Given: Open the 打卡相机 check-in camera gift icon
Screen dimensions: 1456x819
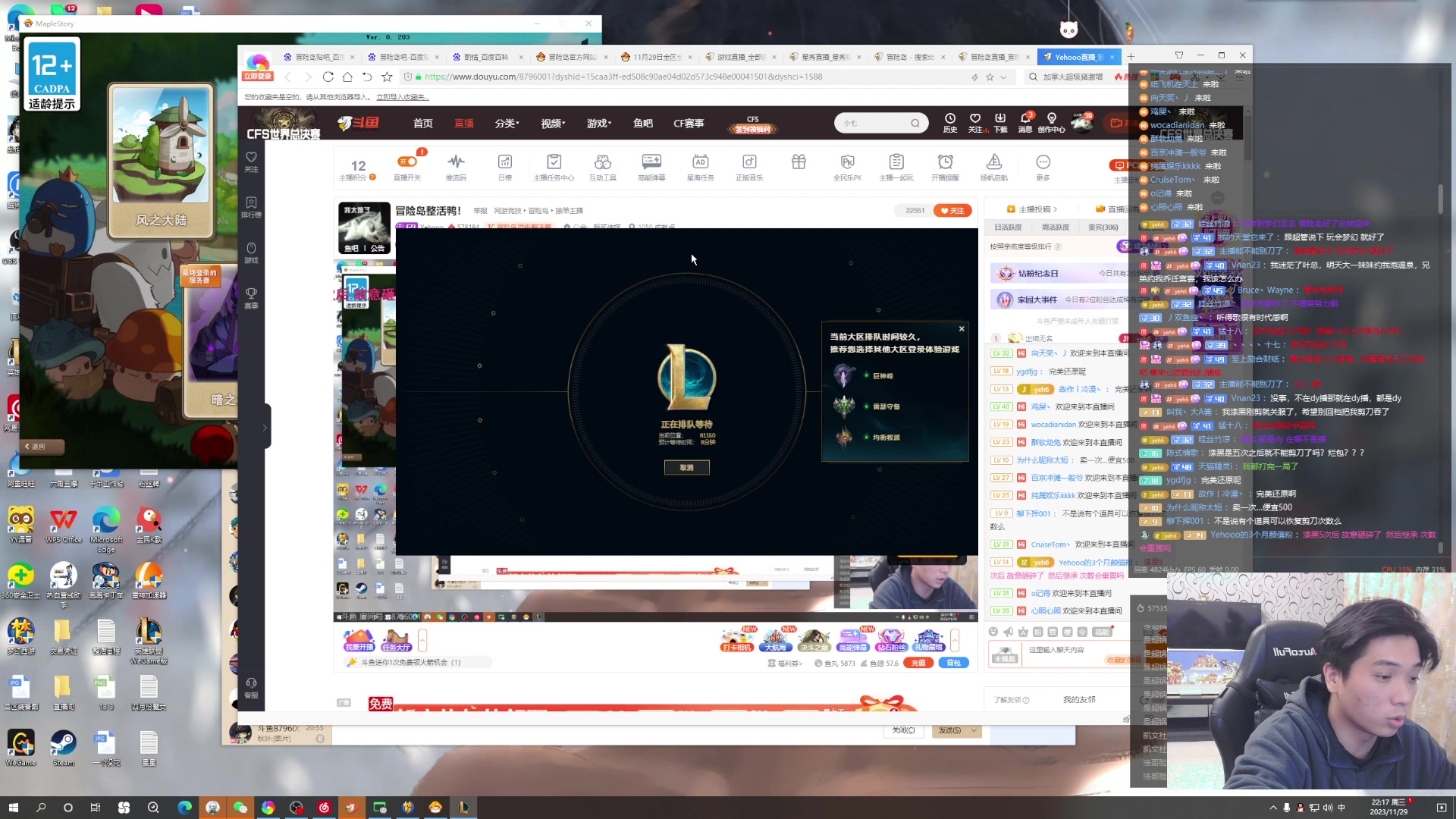Looking at the screenshot, I should (x=737, y=640).
